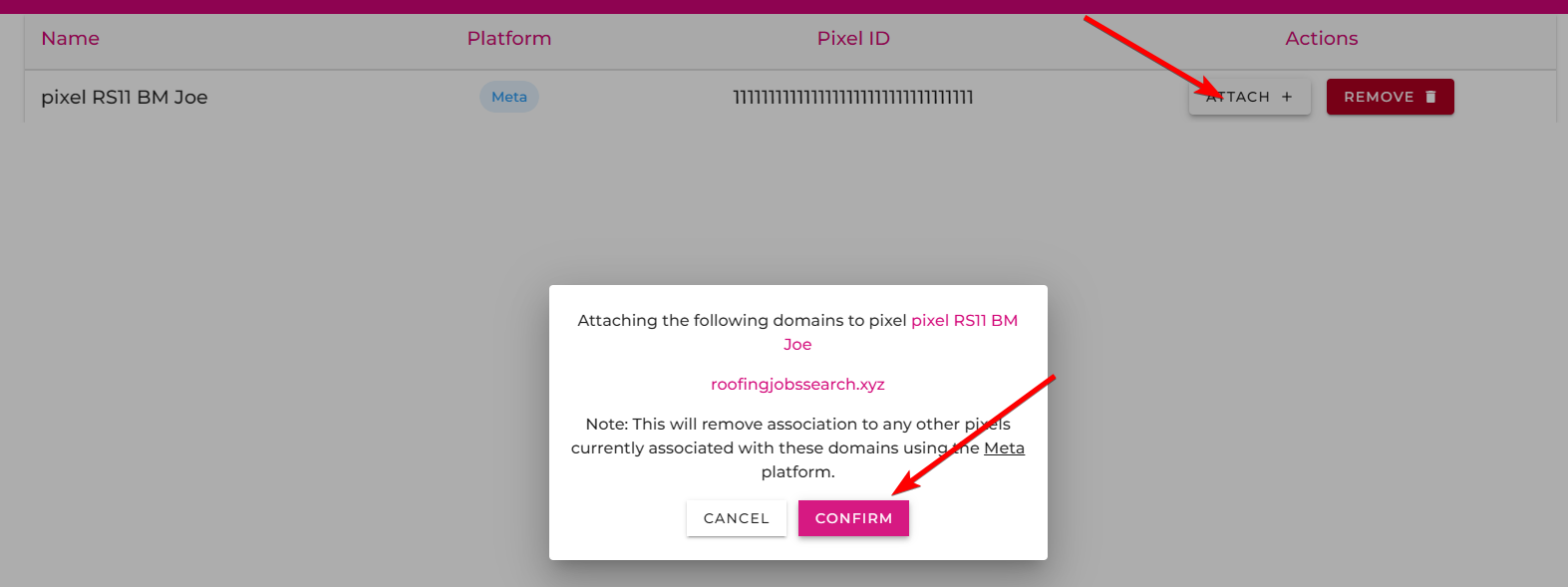Click the Meta platform chip
Viewport: 1568px width, 587px height.
tap(509, 97)
